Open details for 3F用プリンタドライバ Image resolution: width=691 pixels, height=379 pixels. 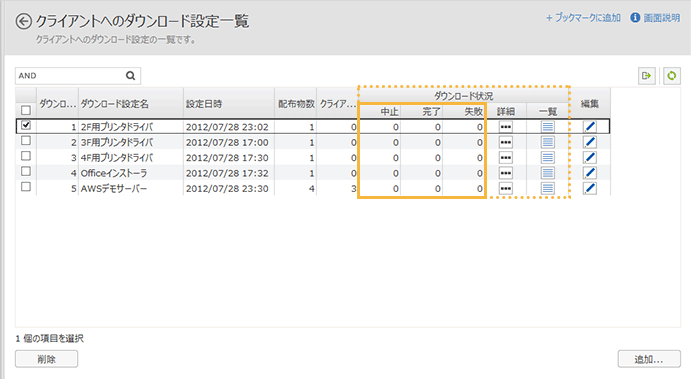(x=506, y=142)
